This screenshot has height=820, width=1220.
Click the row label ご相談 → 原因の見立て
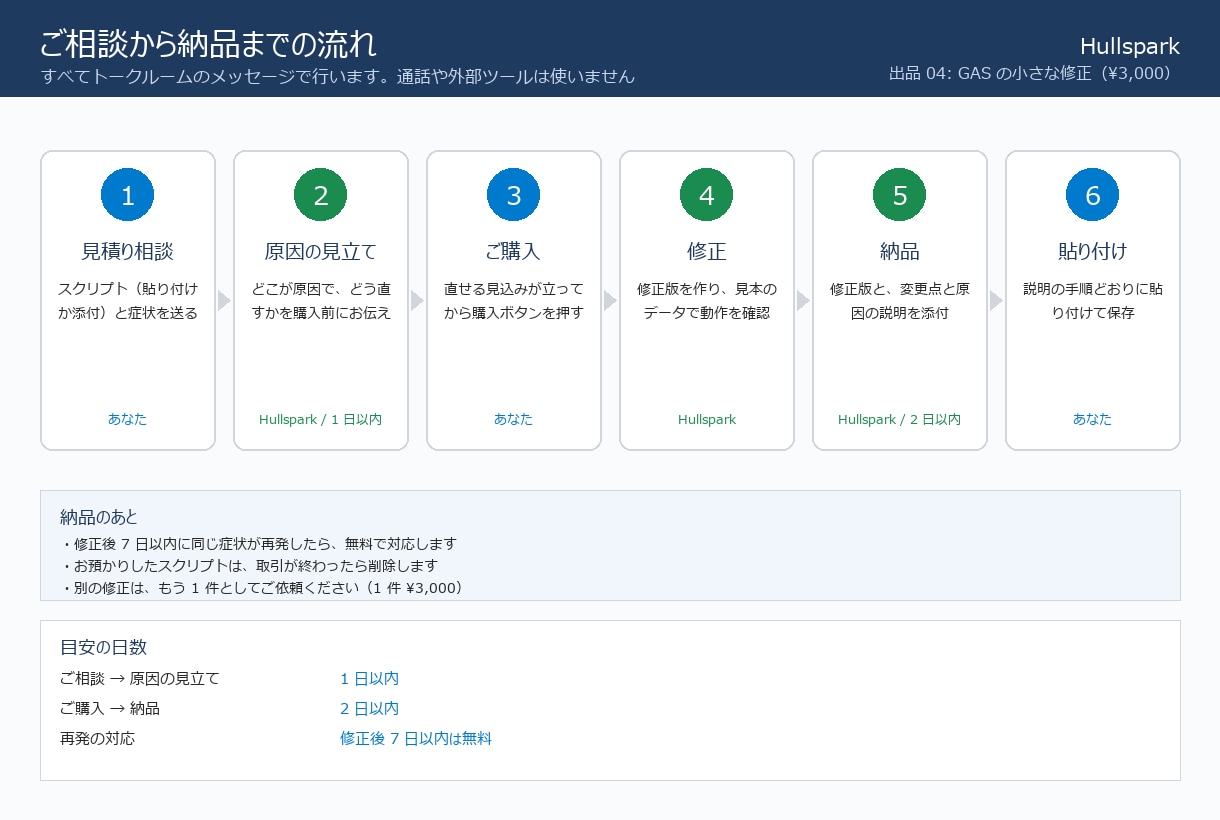point(140,679)
